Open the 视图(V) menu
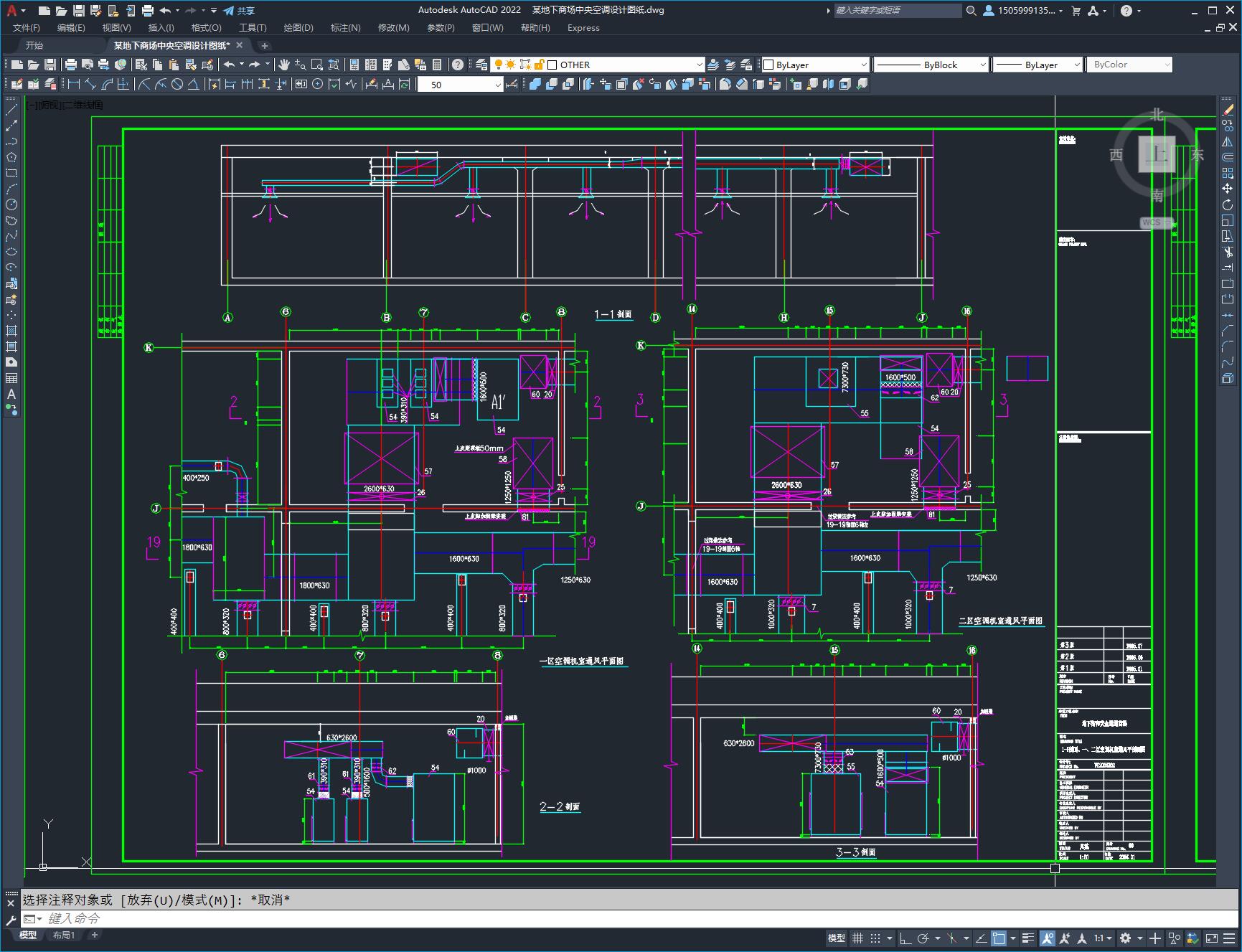Image resolution: width=1242 pixels, height=952 pixels. 116,27
